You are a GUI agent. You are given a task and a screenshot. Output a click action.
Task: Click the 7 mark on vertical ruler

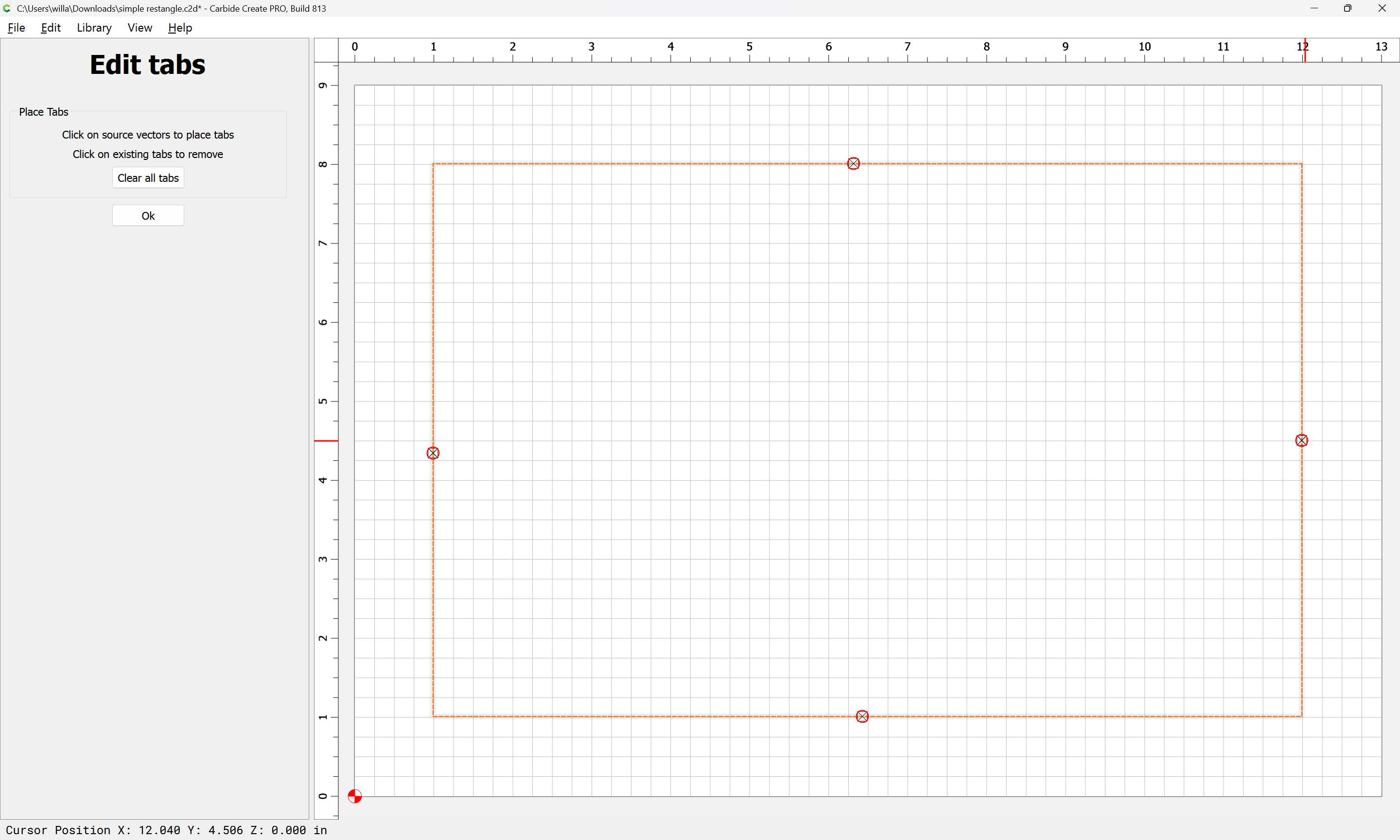(323, 244)
